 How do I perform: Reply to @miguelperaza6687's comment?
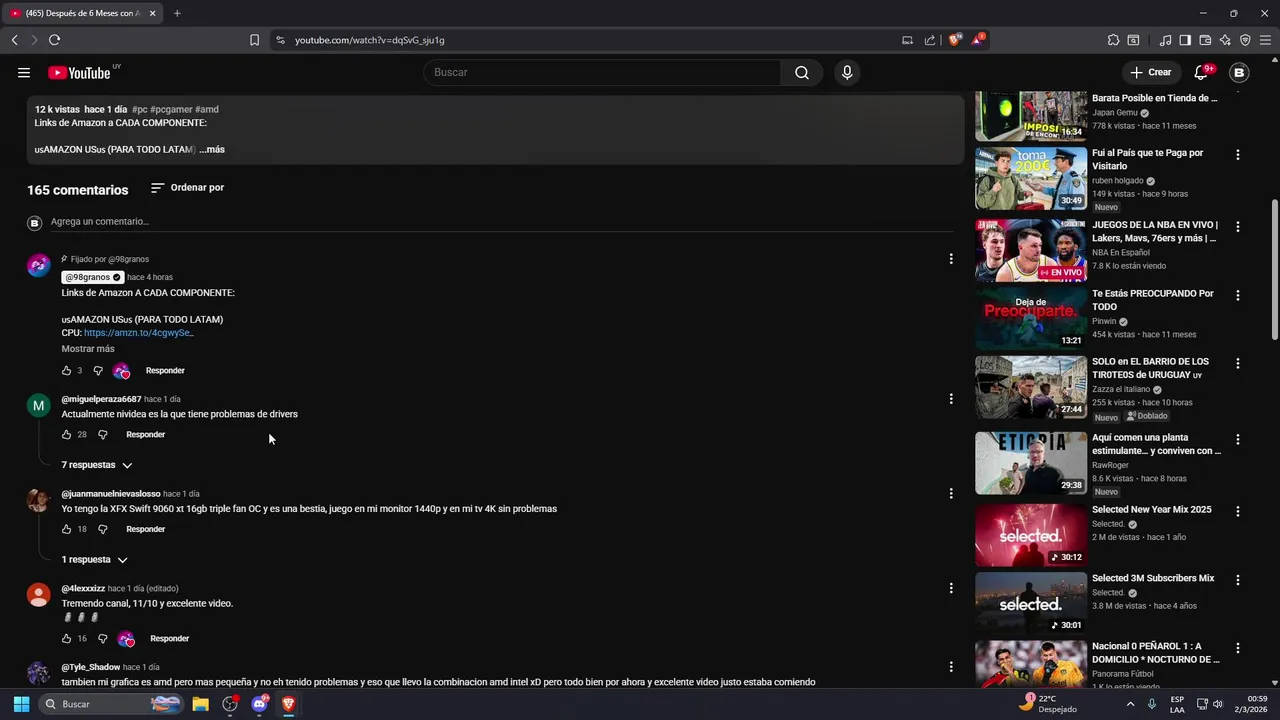(x=146, y=435)
